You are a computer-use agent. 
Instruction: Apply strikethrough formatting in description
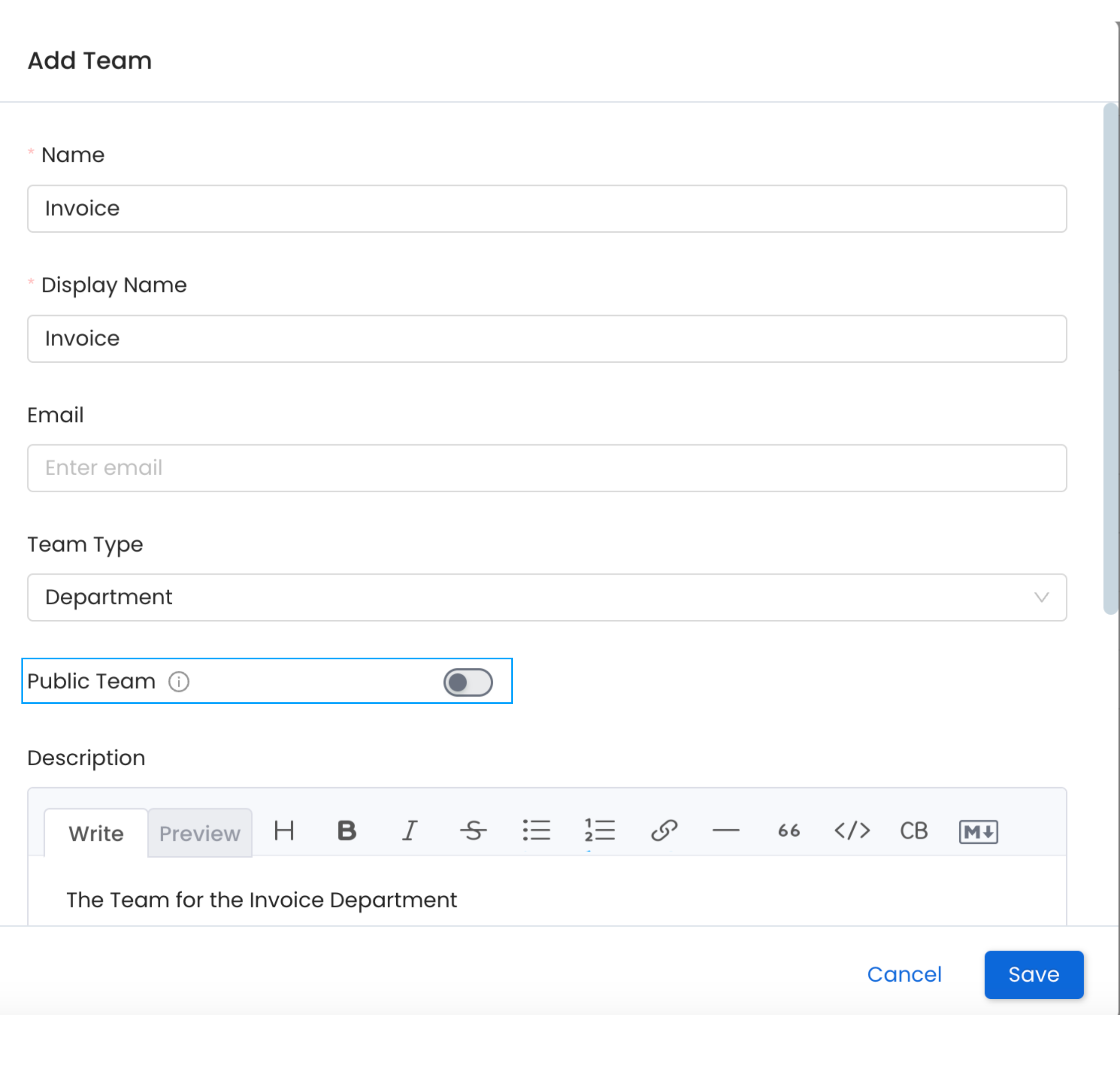(473, 830)
